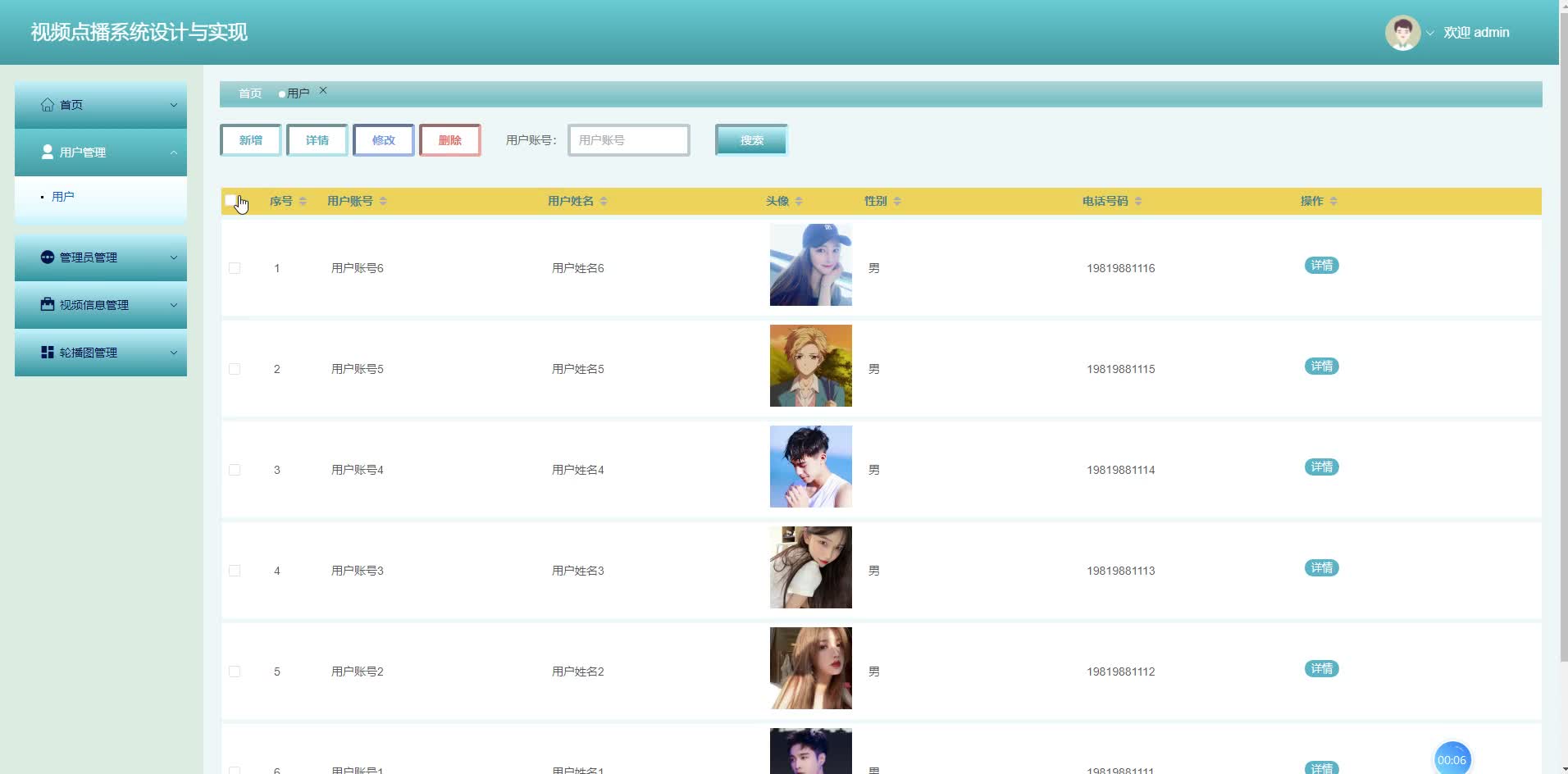
Task: Click the carousel management grid icon
Action: [48, 353]
